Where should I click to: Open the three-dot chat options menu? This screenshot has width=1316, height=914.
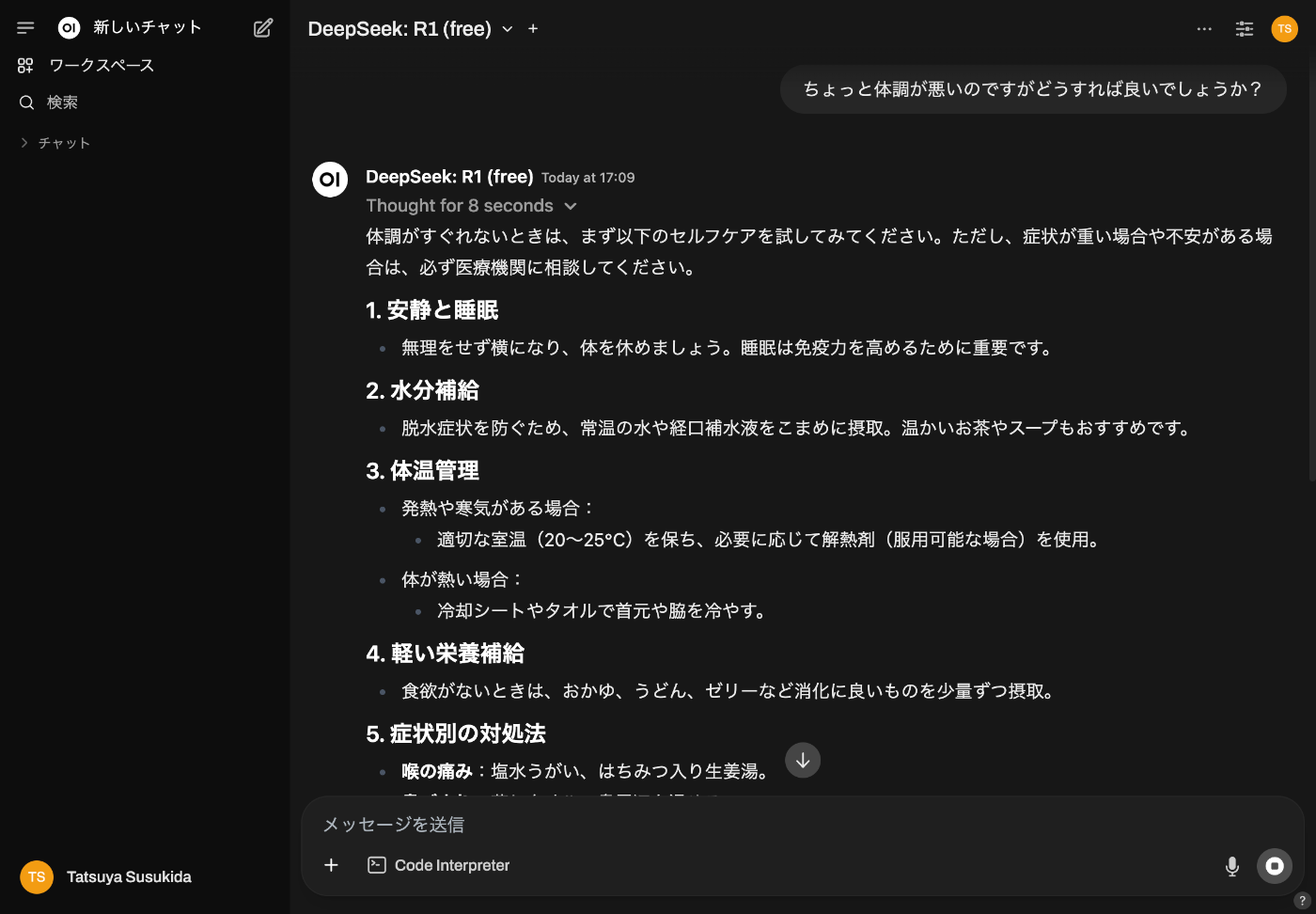tap(1204, 29)
